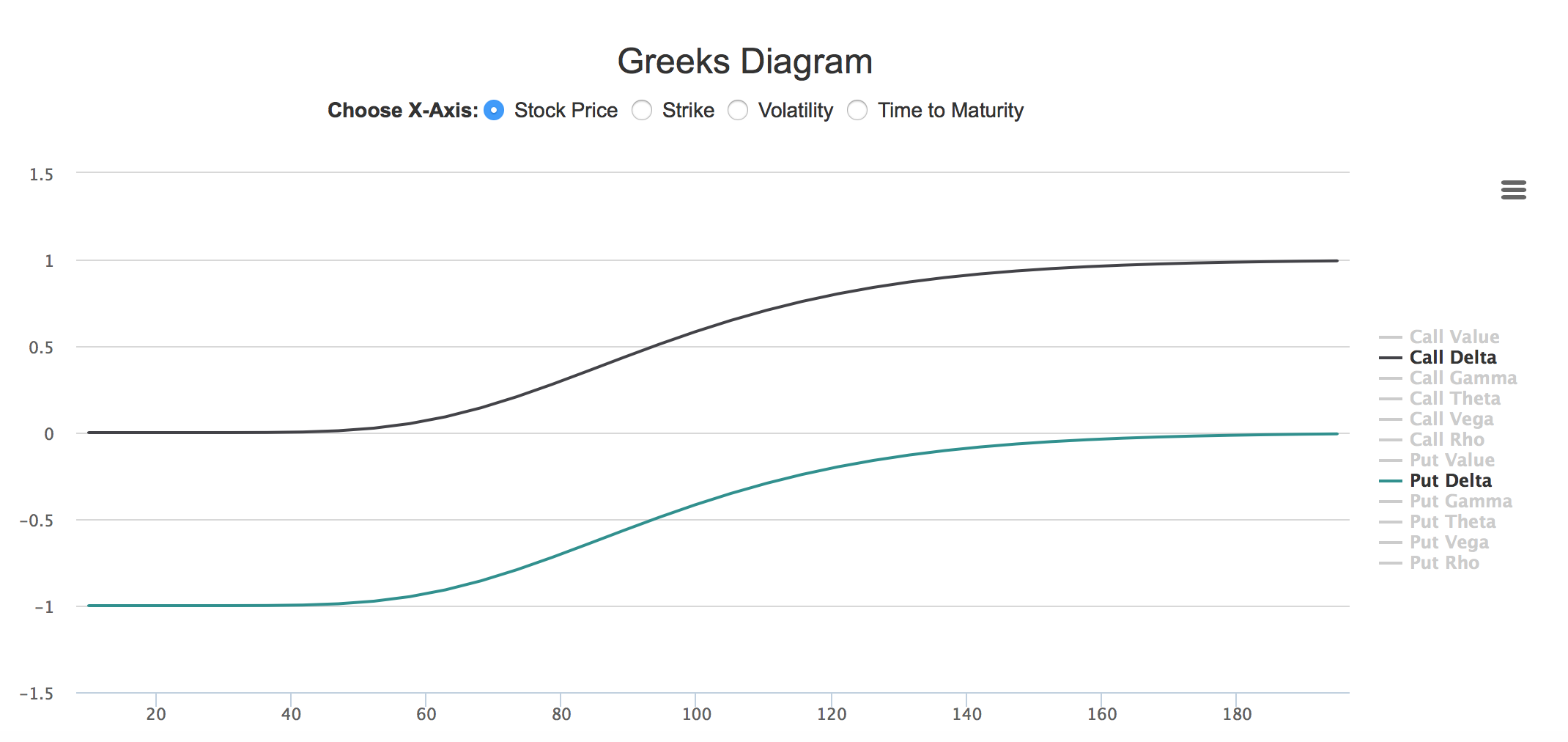
Task: Hide the Put Delta line
Action: (1450, 481)
